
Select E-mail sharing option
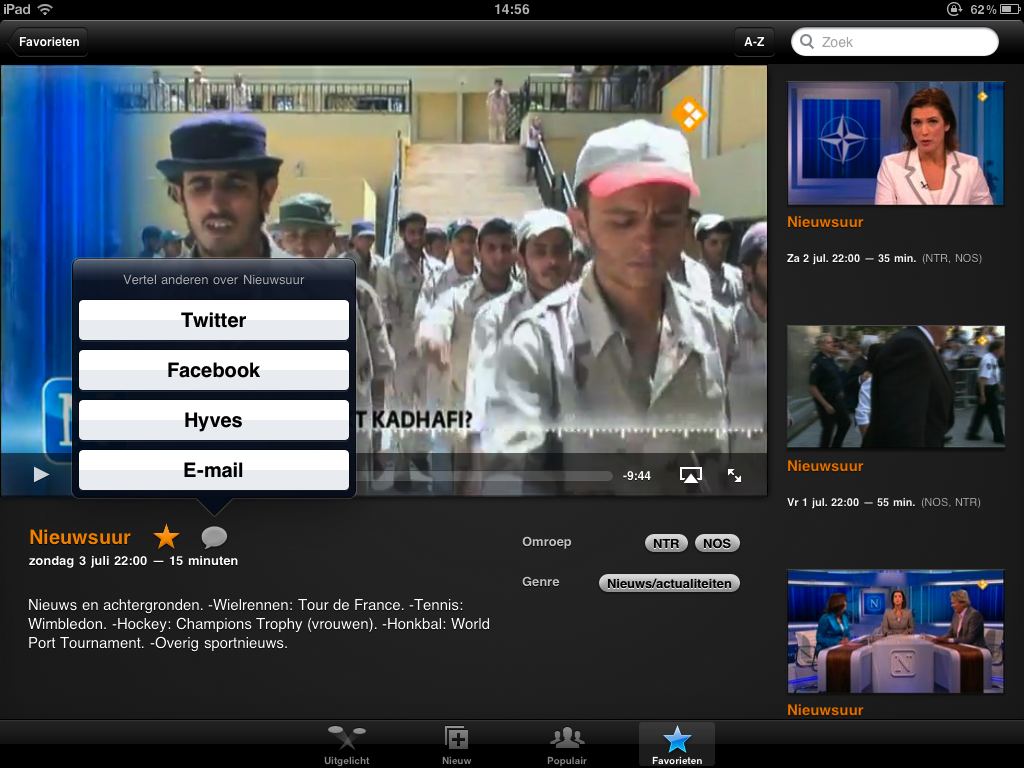[214, 470]
